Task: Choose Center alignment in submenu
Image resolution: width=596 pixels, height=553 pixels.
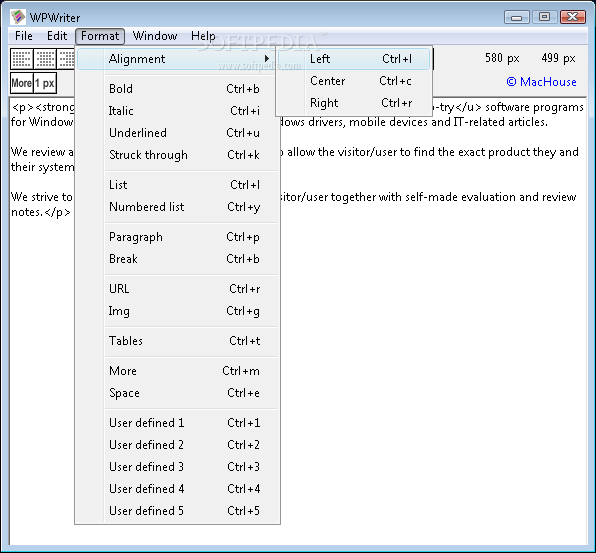Action: tap(354, 81)
